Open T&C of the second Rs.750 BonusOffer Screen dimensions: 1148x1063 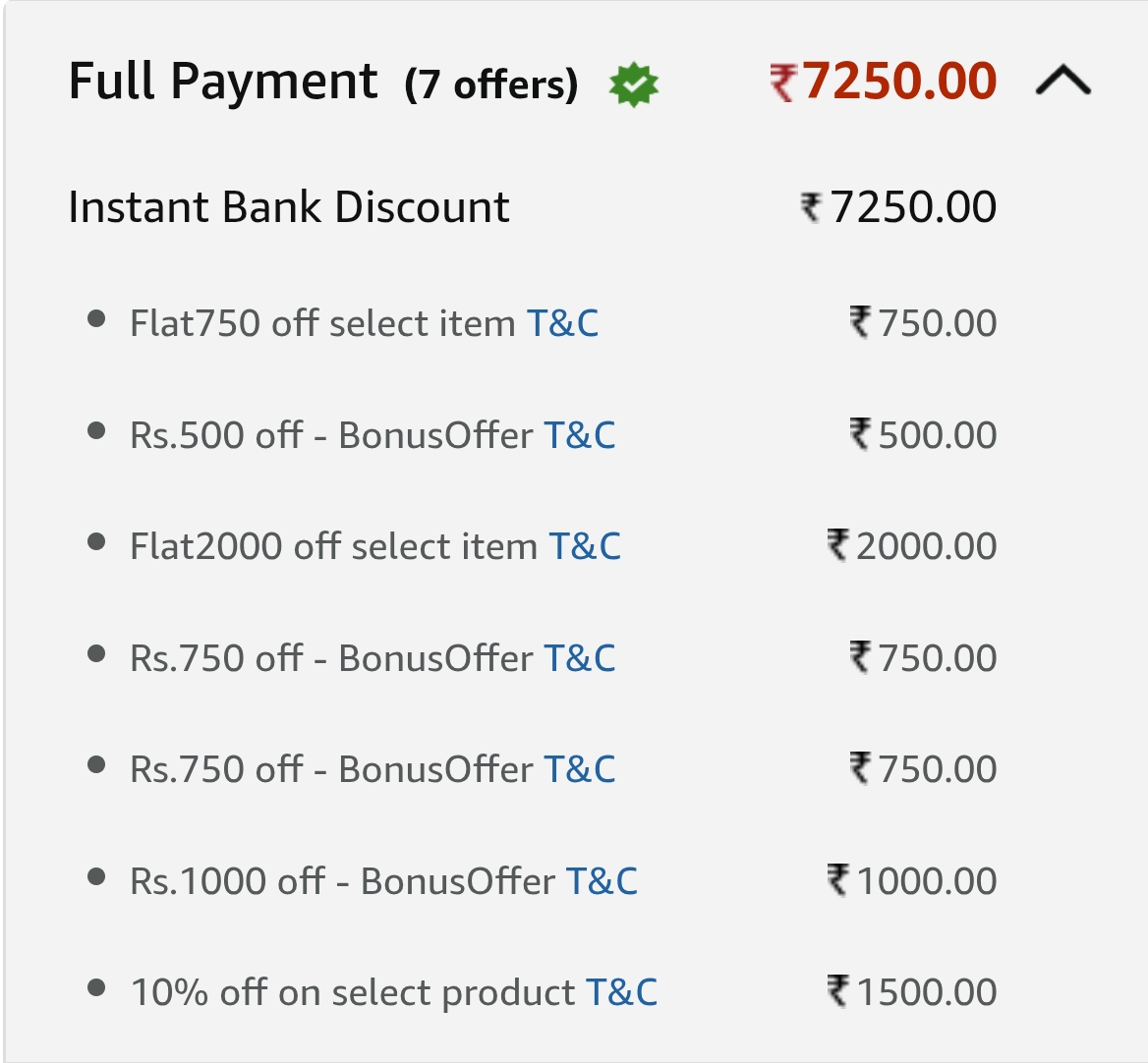tap(580, 769)
